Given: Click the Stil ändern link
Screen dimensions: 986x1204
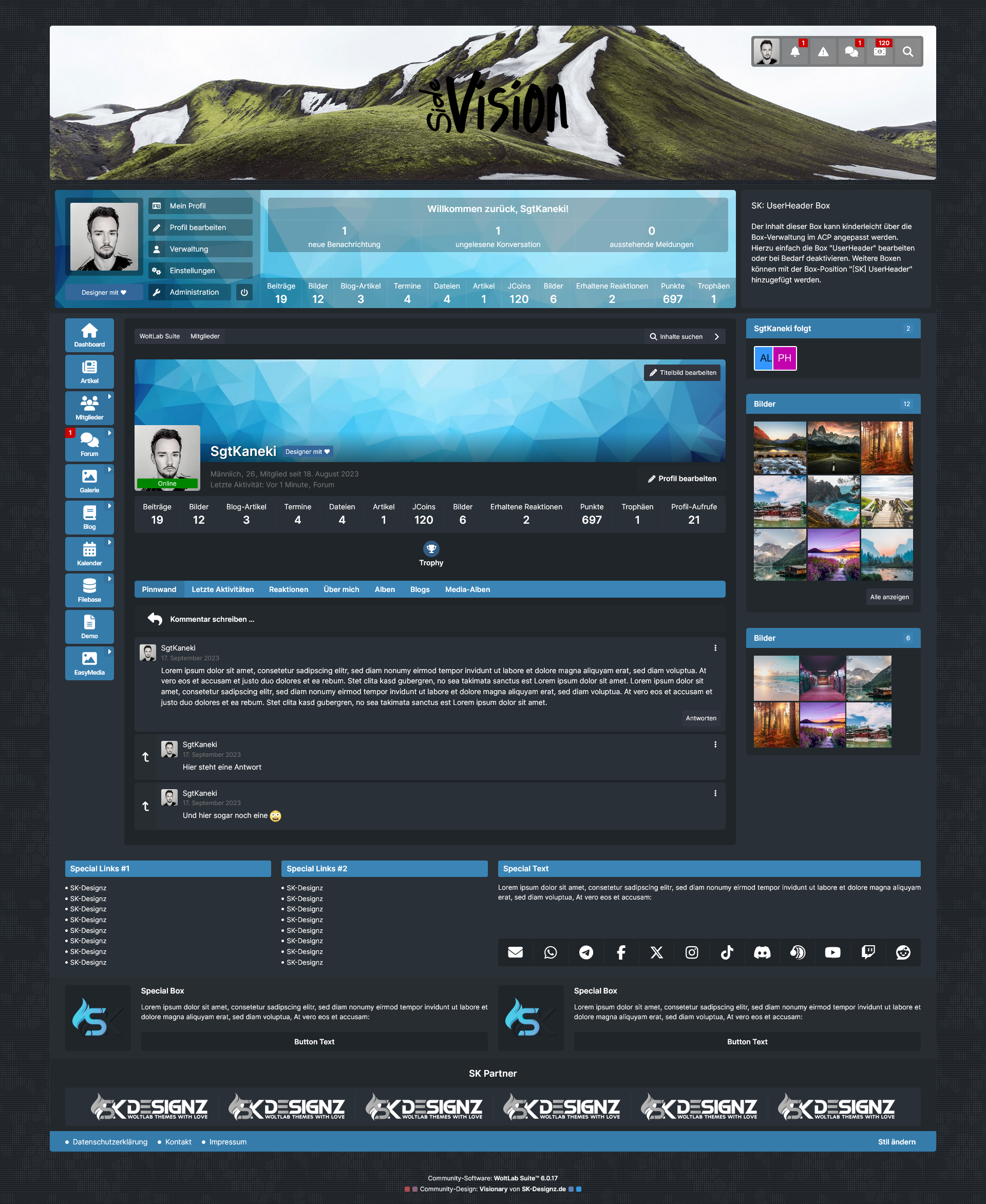Looking at the screenshot, I should (x=896, y=1142).
